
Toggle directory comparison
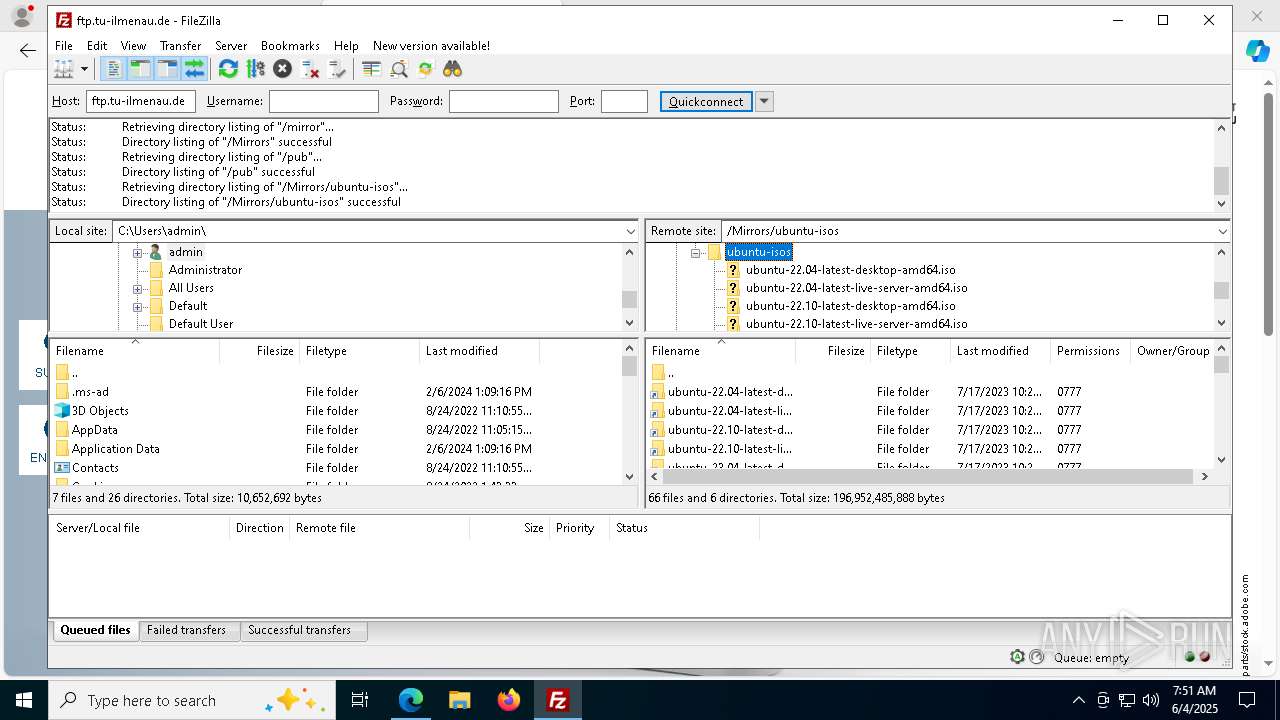pos(399,69)
